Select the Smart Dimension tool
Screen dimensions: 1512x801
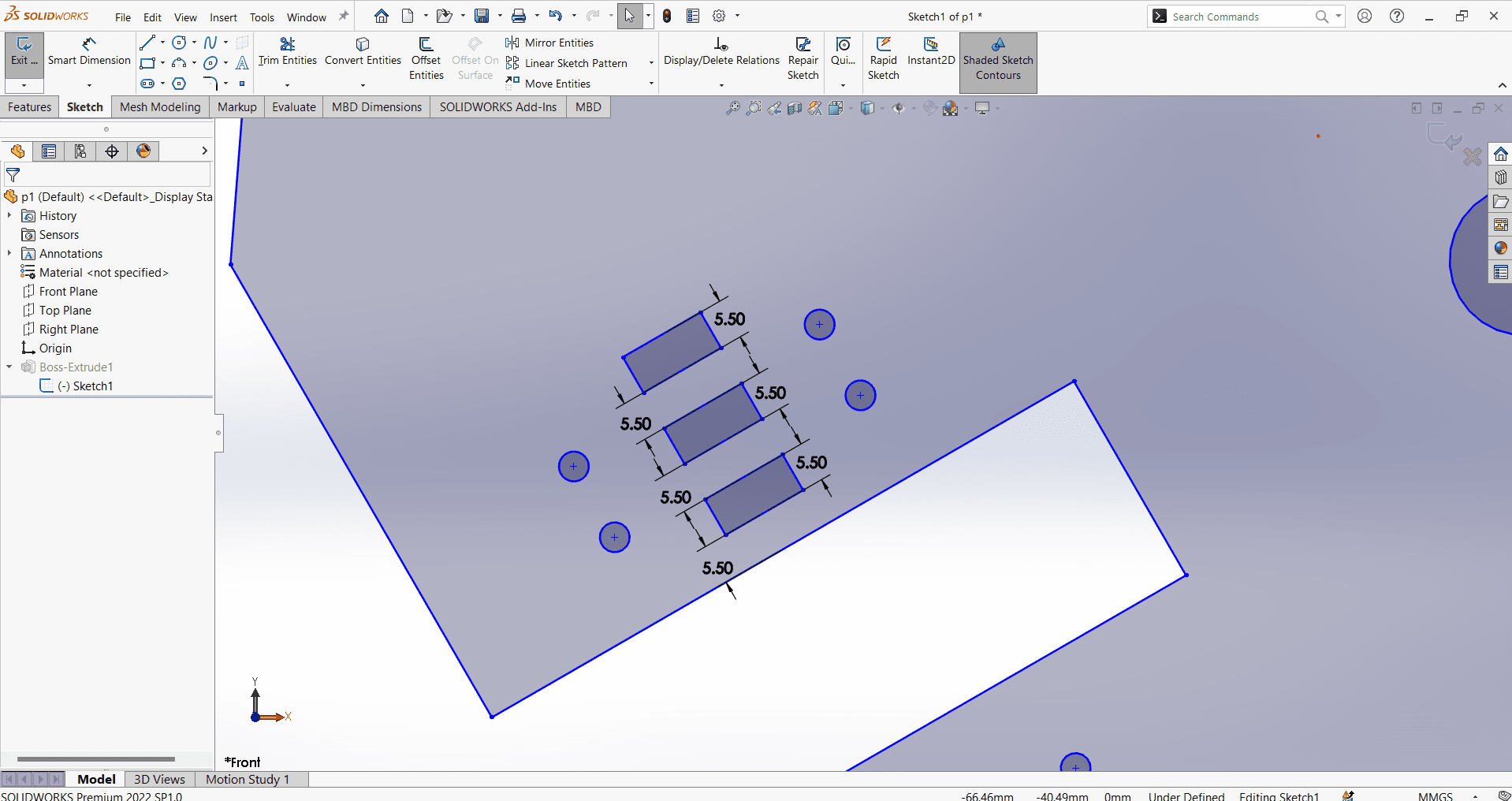tap(89, 52)
